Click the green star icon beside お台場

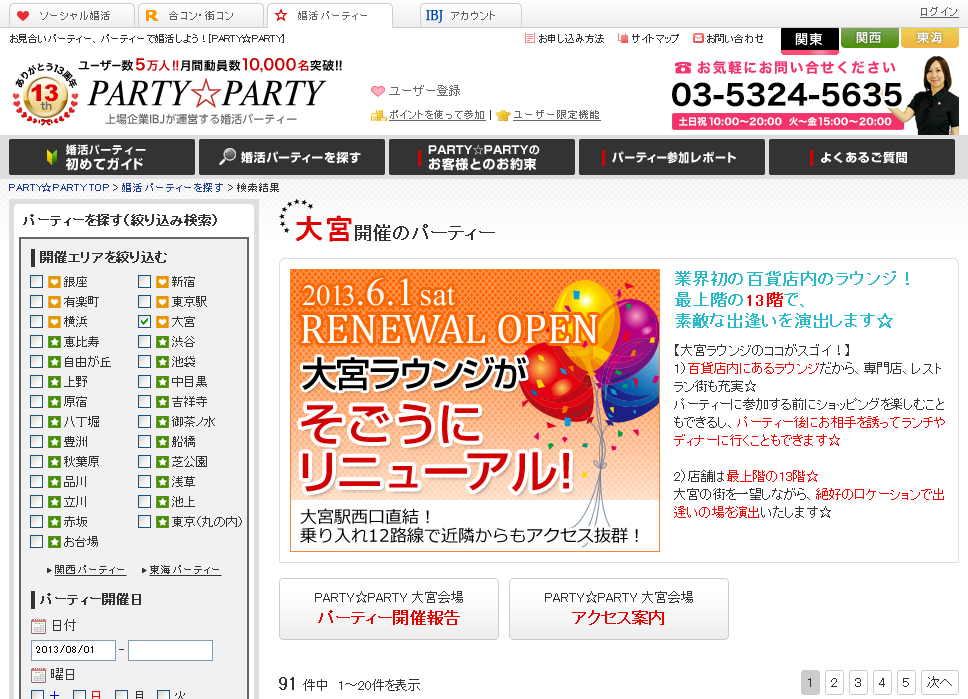pos(54,542)
